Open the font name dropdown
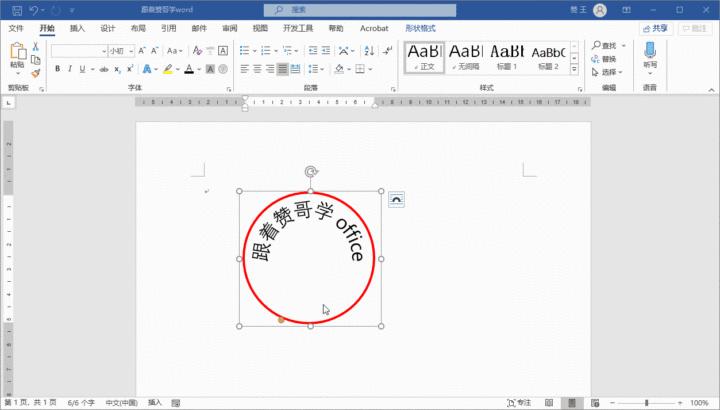The height and width of the screenshot is (410, 720). click(104, 51)
